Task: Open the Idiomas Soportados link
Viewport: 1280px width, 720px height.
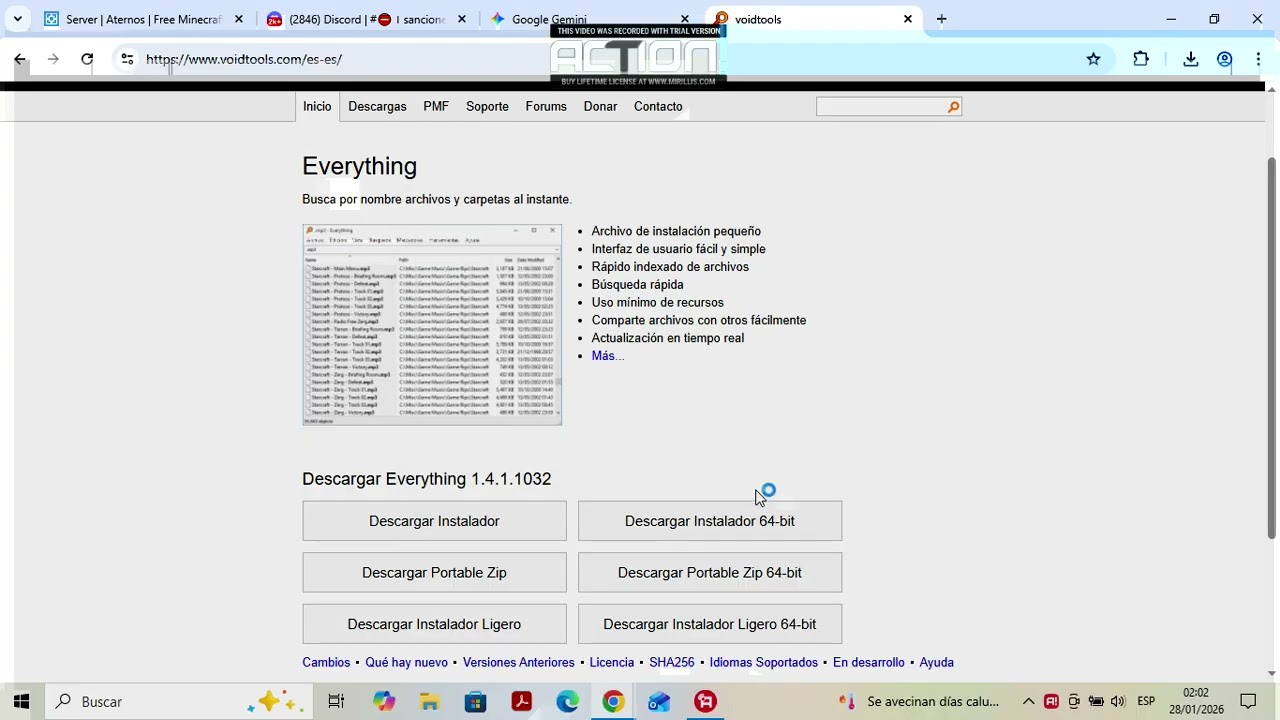Action: pos(764,662)
